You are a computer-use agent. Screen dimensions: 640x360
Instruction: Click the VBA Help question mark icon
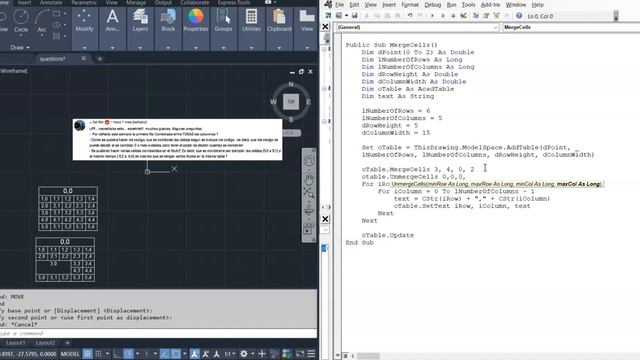tap(519, 16)
